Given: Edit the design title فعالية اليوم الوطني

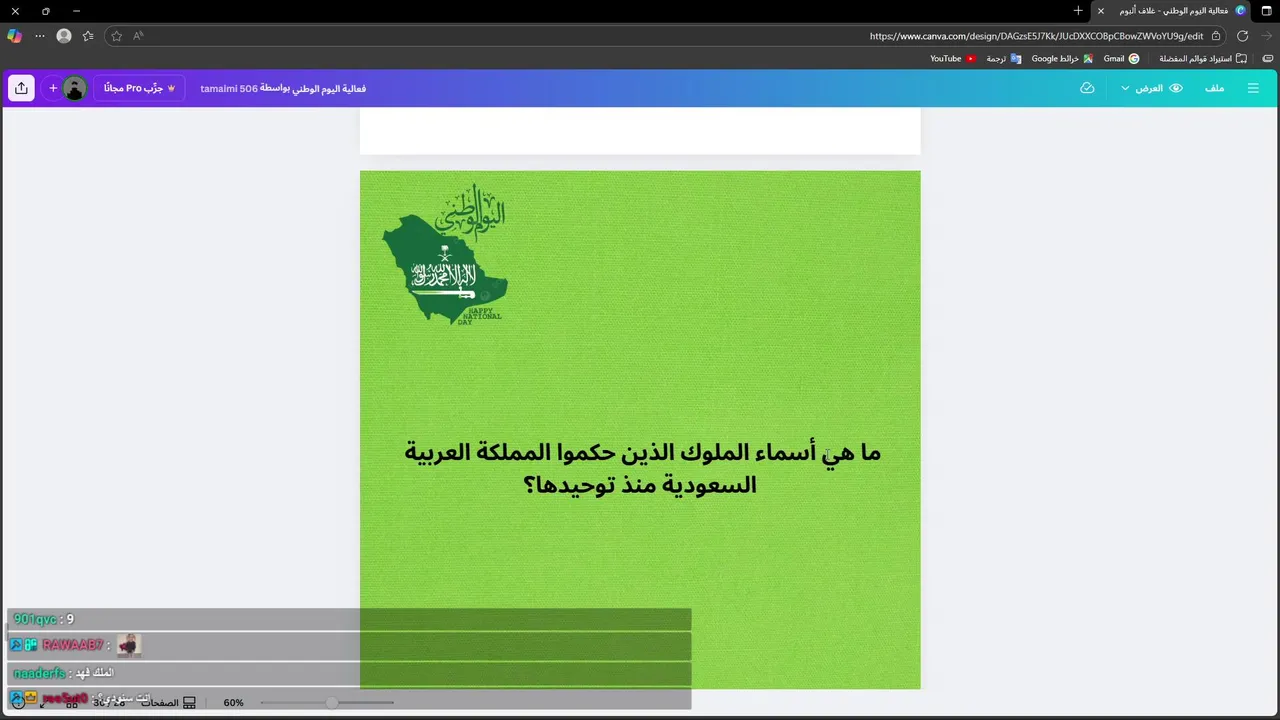Looking at the screenshot, I should 283,88.
